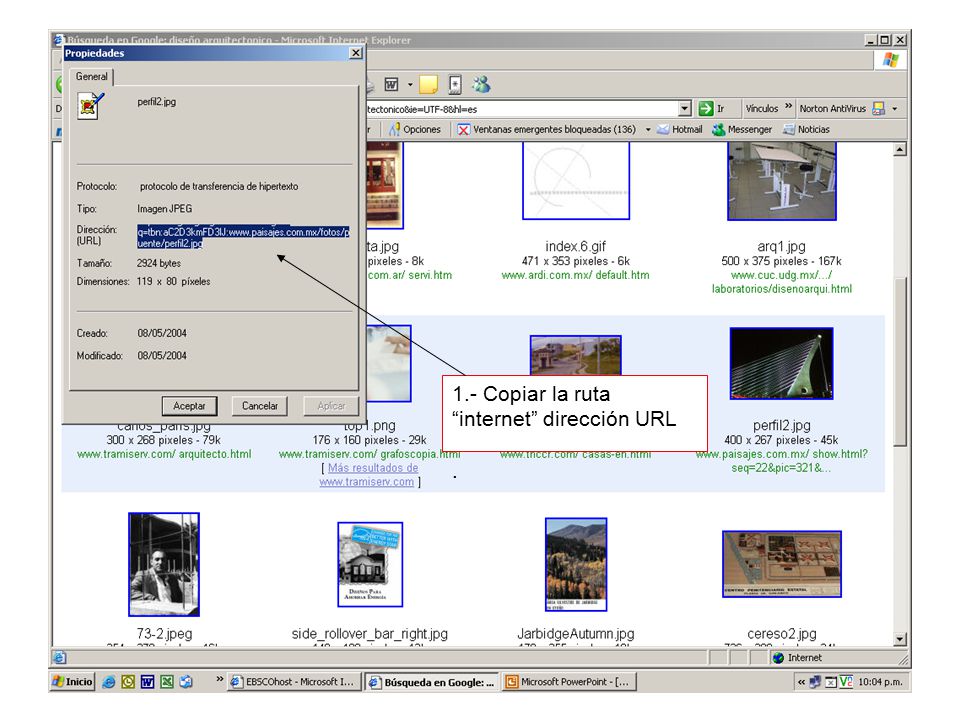This screenshot has width=960, height=720.
Task: Click Ventanas emergentes bloqueadas popup blocker button
Action: pyautogui.click(x=547, y=129)
